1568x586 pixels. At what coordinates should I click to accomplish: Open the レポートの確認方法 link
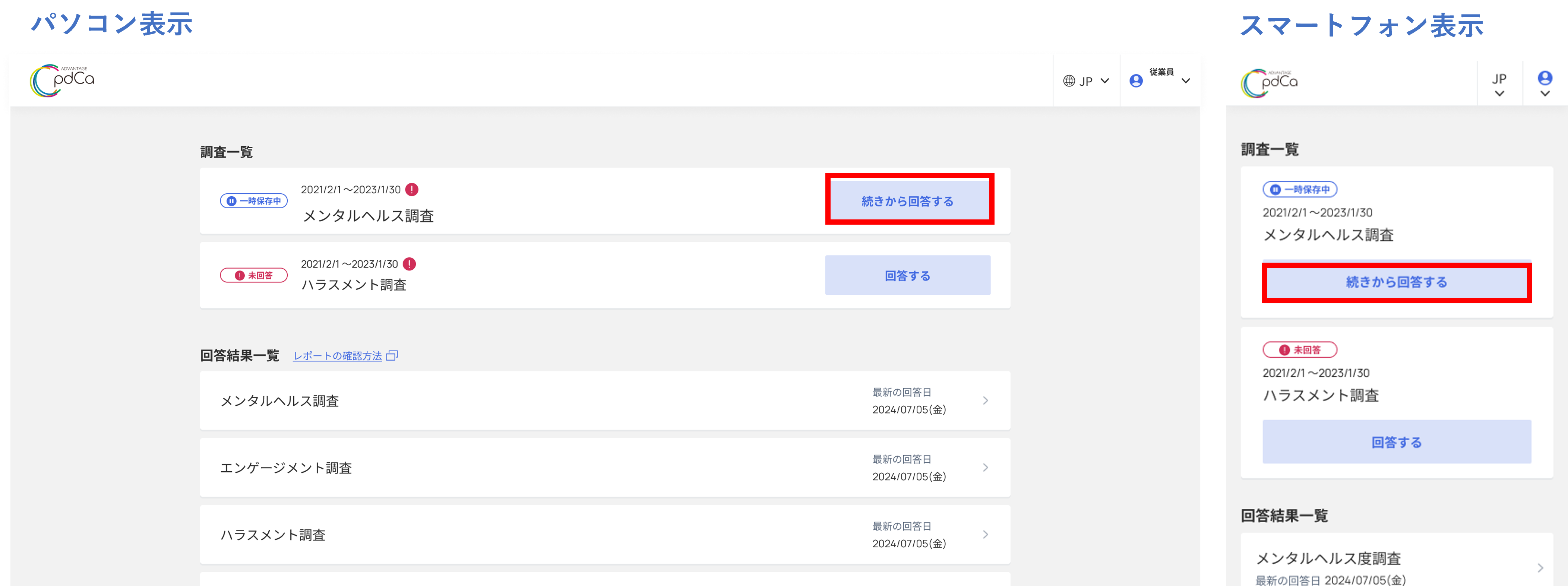(338, 356)
